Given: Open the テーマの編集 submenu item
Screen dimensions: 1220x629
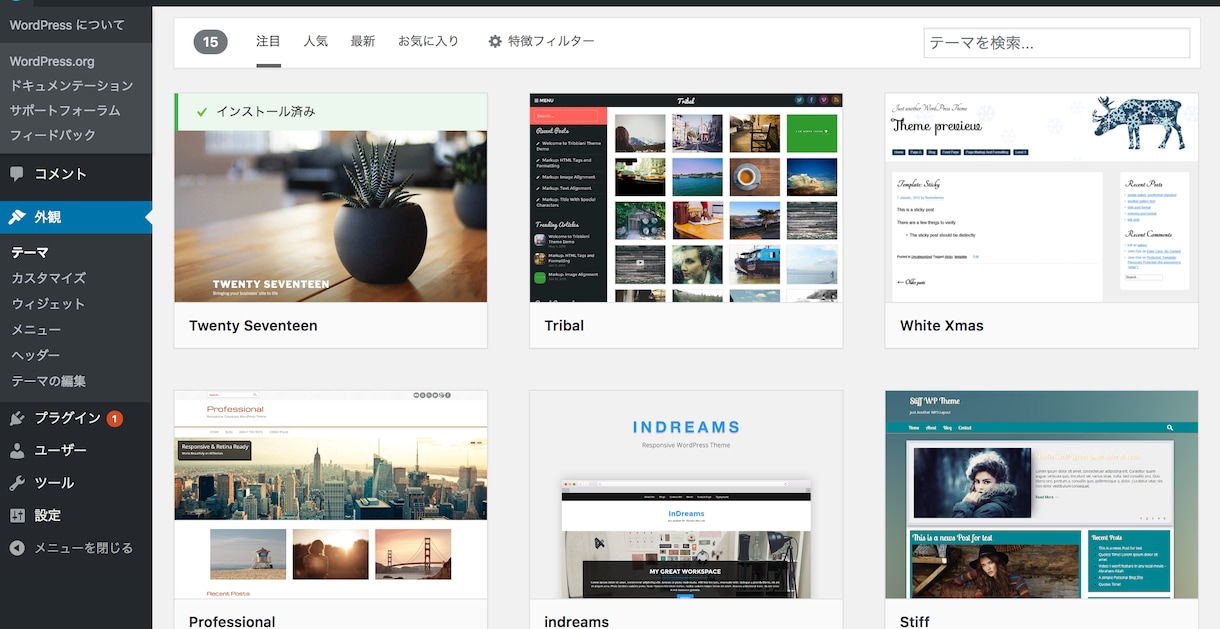Looking at the screenshot, I should [x=48, y=381].
